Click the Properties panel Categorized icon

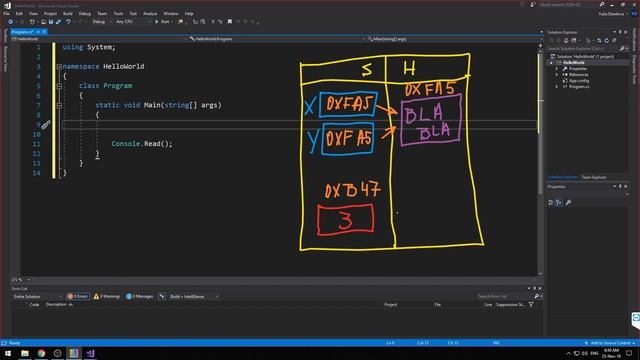(x=551, y=202)
